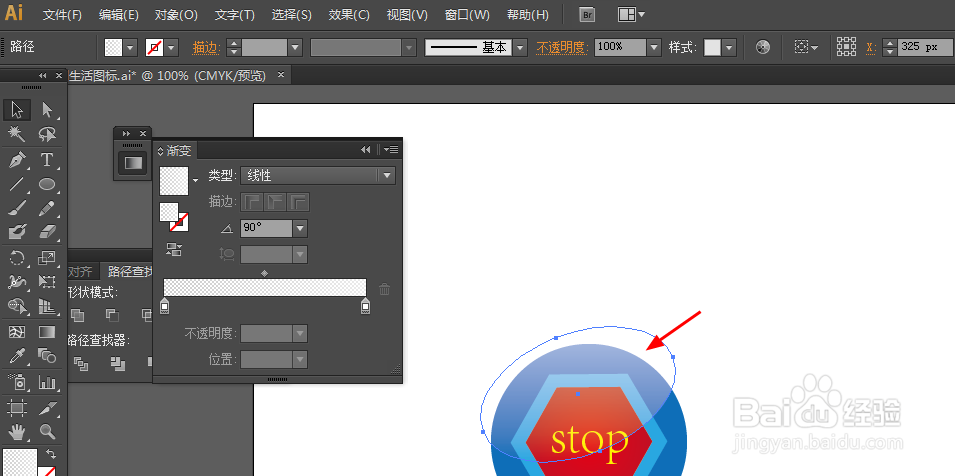Image resolution: width=955 pixels, height=476 pixels.
Task: Select the Paintbrush tool
Action: tap(17, 208)
